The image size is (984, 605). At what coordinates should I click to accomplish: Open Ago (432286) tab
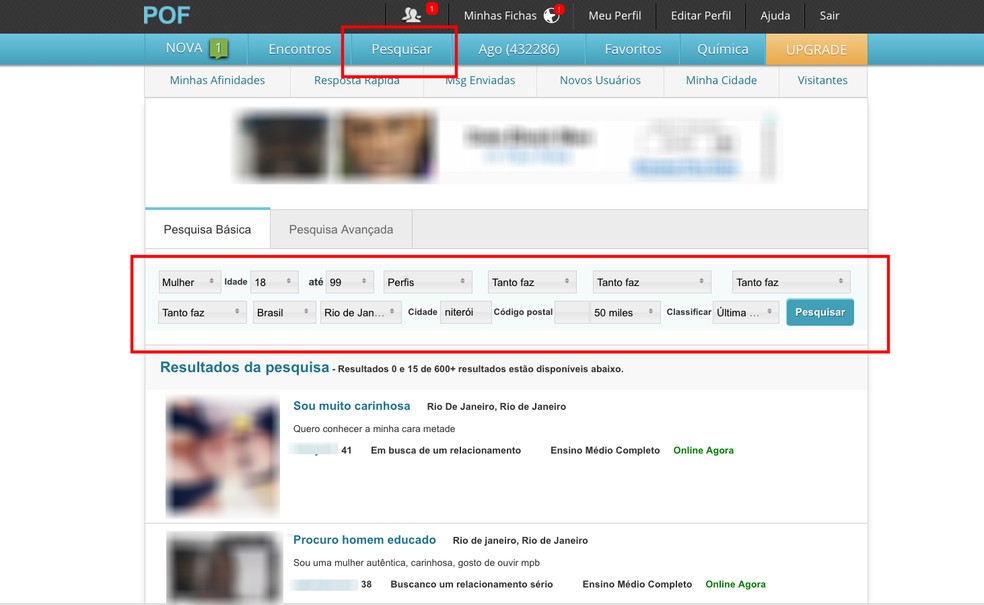tap(518, 49)
